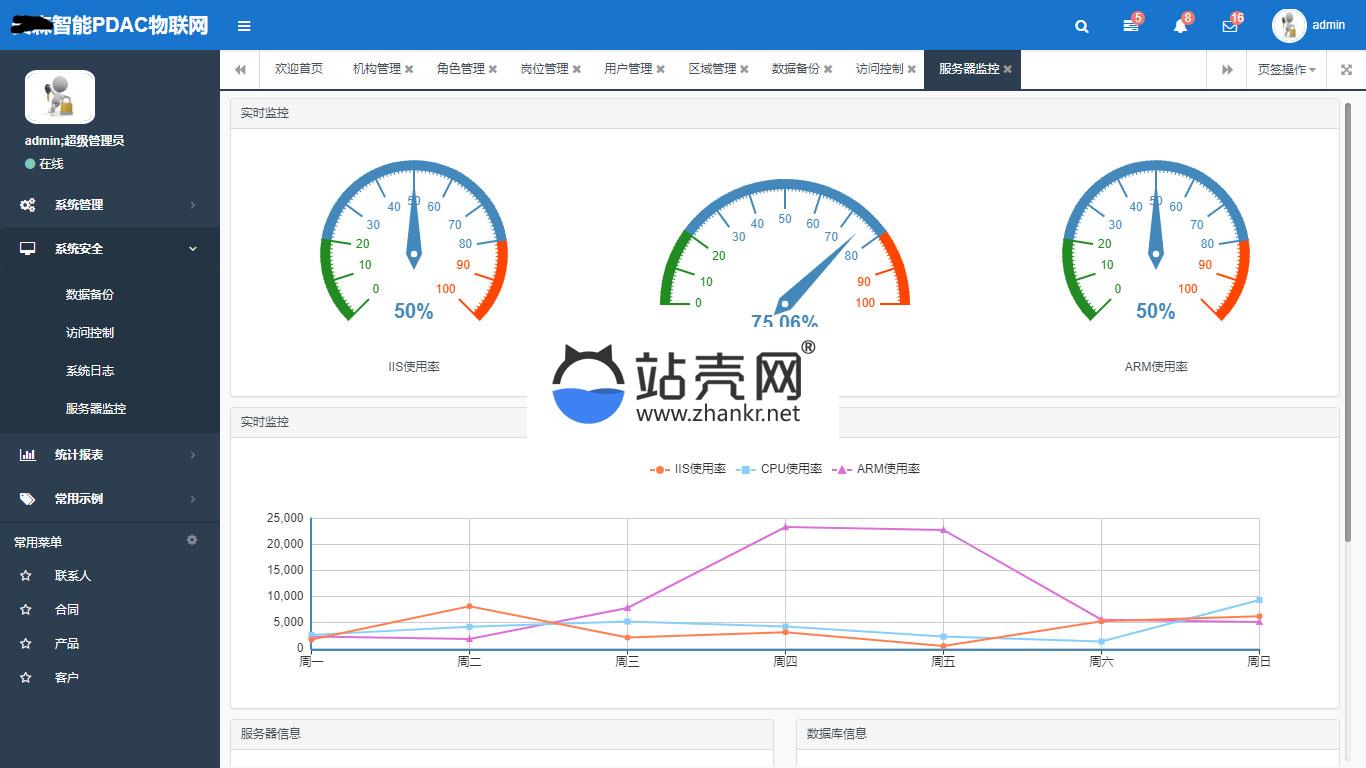Screen dimensions: 1366x768
Task: Open the notifications bell icon
Action: (x=1180, y=26)
